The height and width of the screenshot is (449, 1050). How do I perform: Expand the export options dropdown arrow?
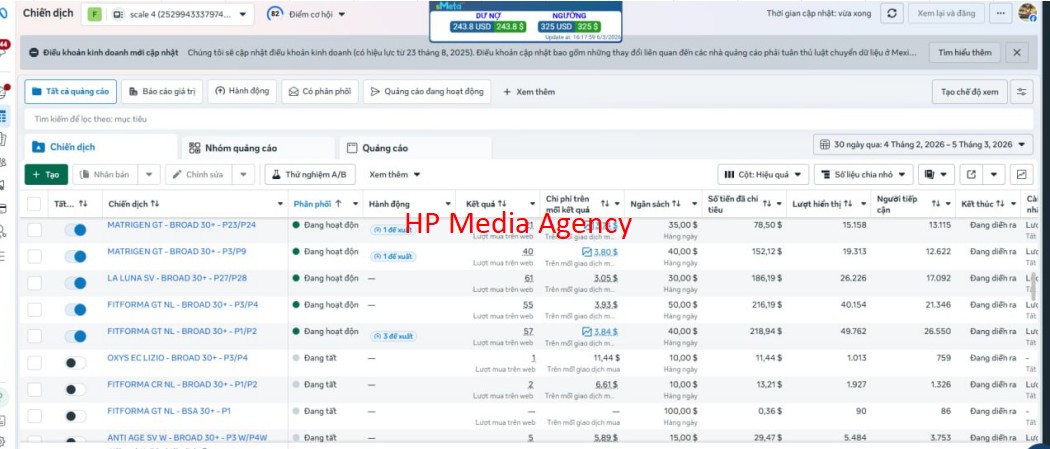point(994,175)
